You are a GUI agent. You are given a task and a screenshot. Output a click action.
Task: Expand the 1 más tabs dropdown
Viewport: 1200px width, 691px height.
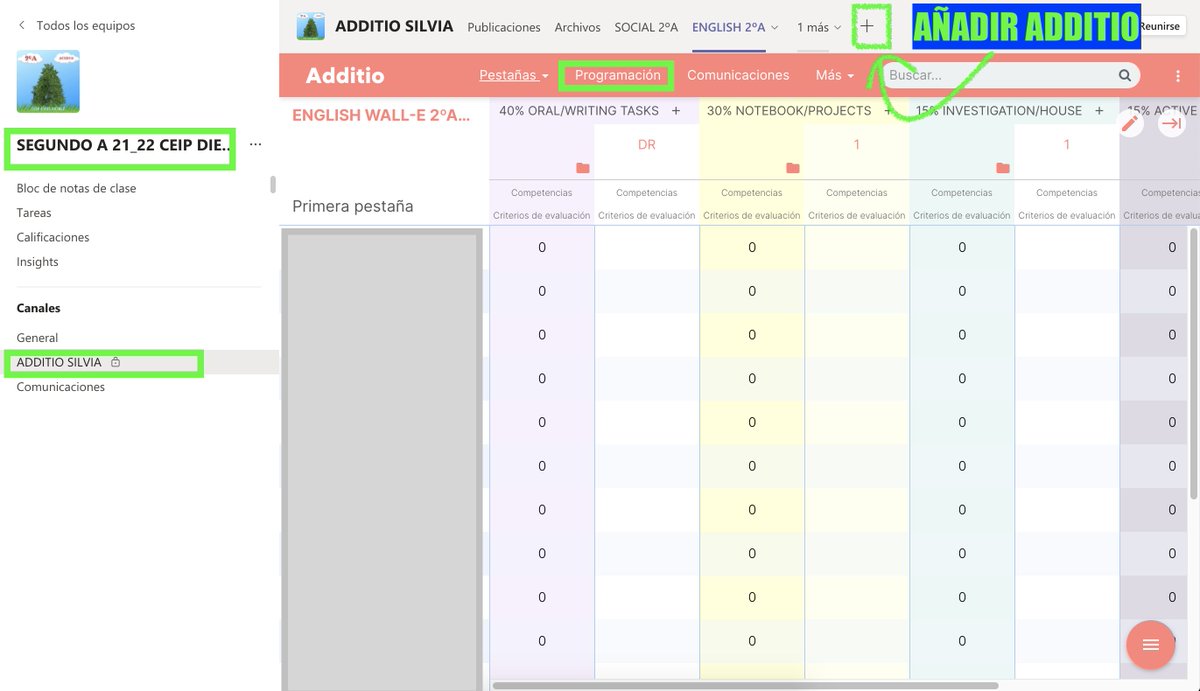819,27
